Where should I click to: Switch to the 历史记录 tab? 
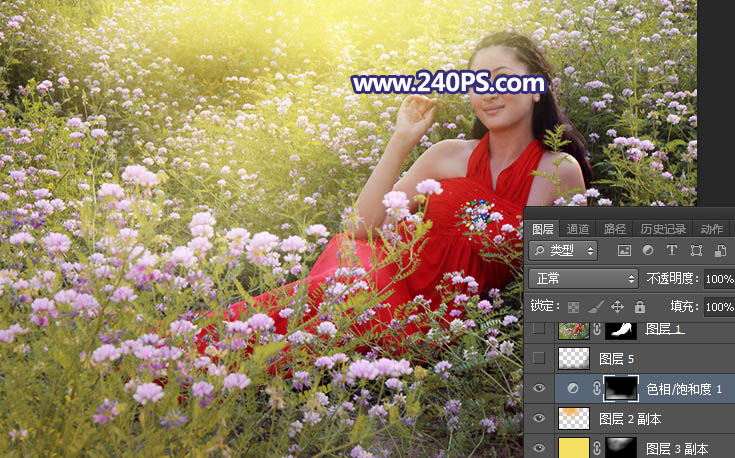click(663, 228)
